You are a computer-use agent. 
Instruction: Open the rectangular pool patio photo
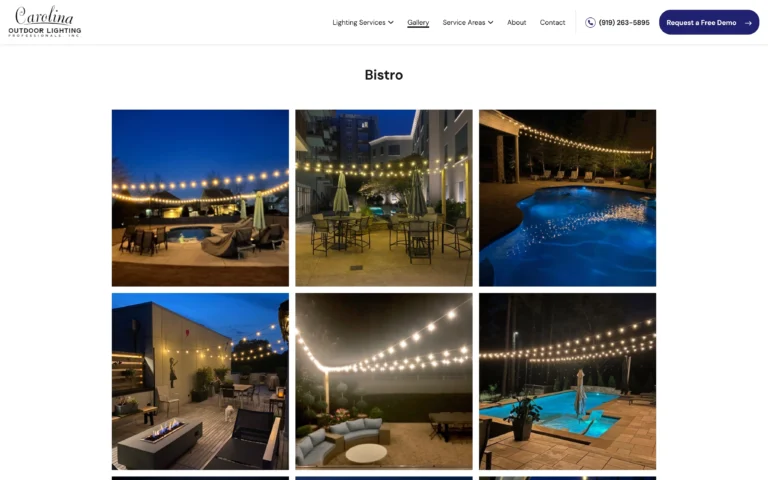[x=567, y=382]
